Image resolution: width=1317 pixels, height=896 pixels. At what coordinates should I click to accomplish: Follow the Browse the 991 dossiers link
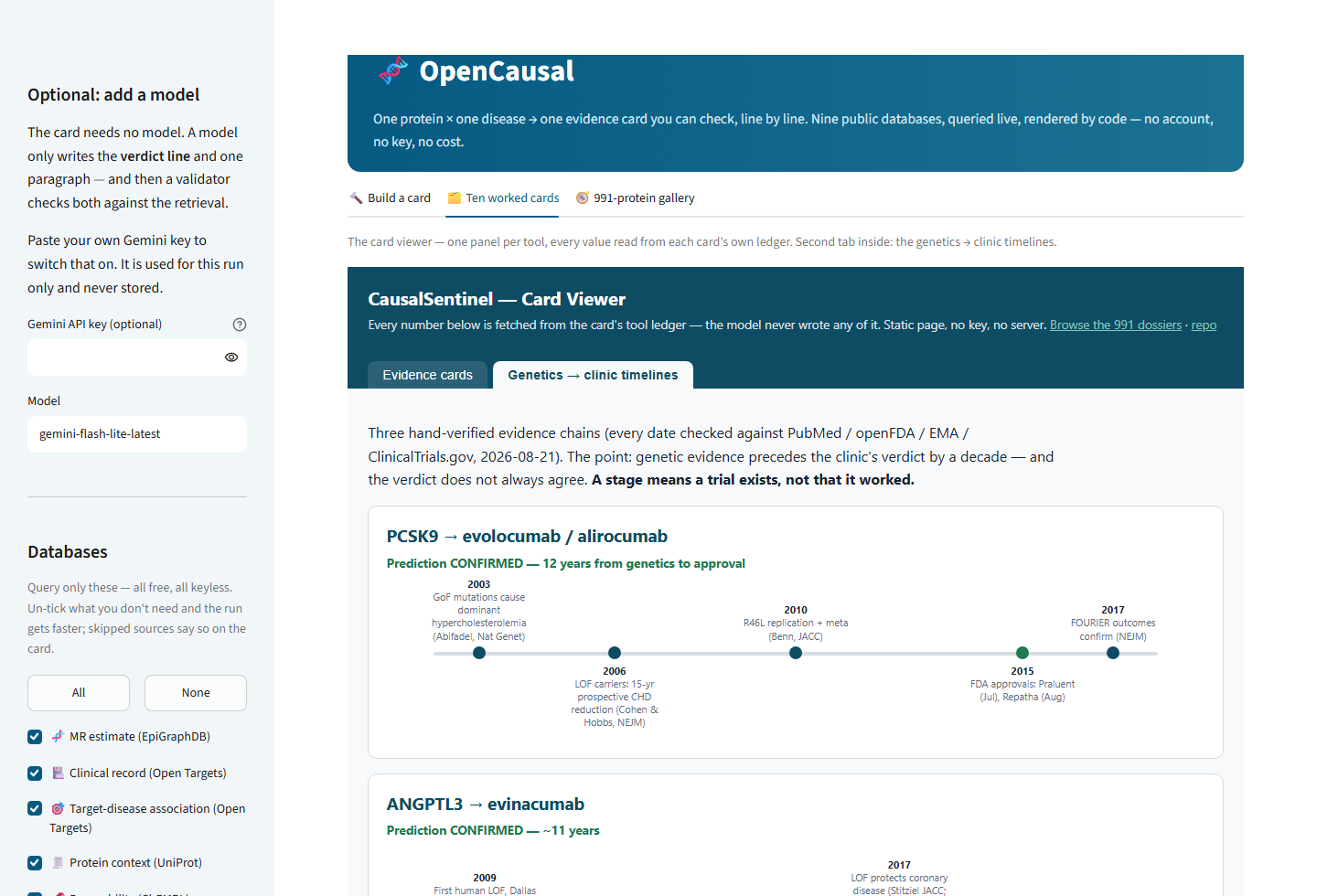point(1116,325)
